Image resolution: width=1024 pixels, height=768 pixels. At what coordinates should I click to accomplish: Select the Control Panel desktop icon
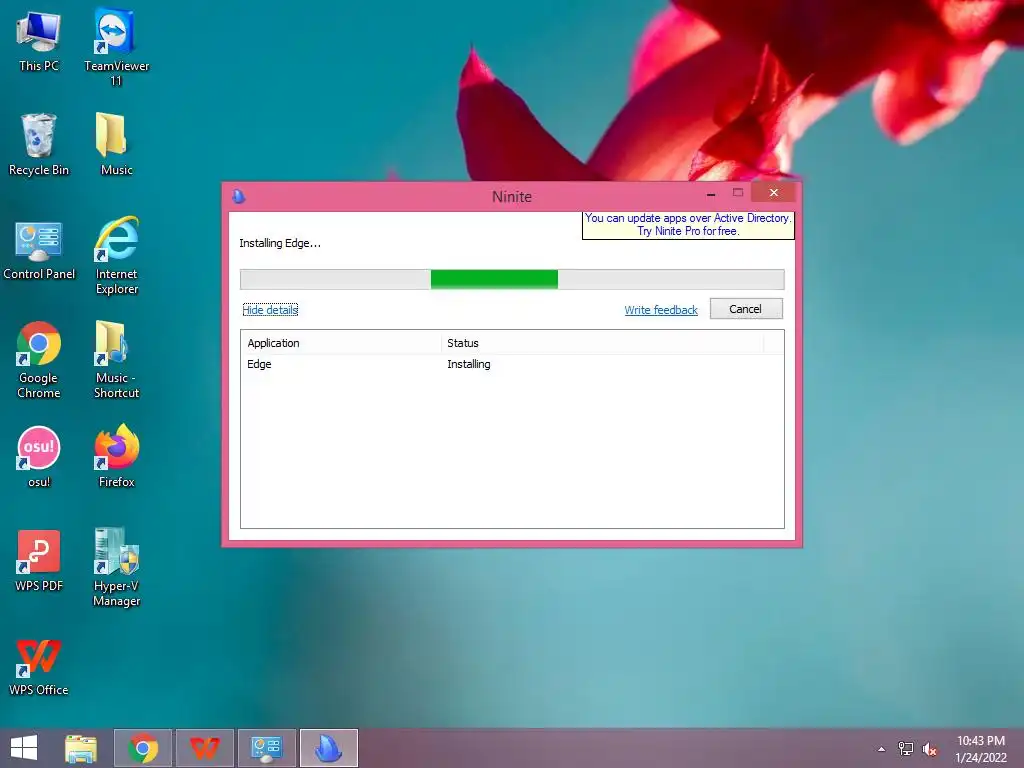tap(39, 251)
